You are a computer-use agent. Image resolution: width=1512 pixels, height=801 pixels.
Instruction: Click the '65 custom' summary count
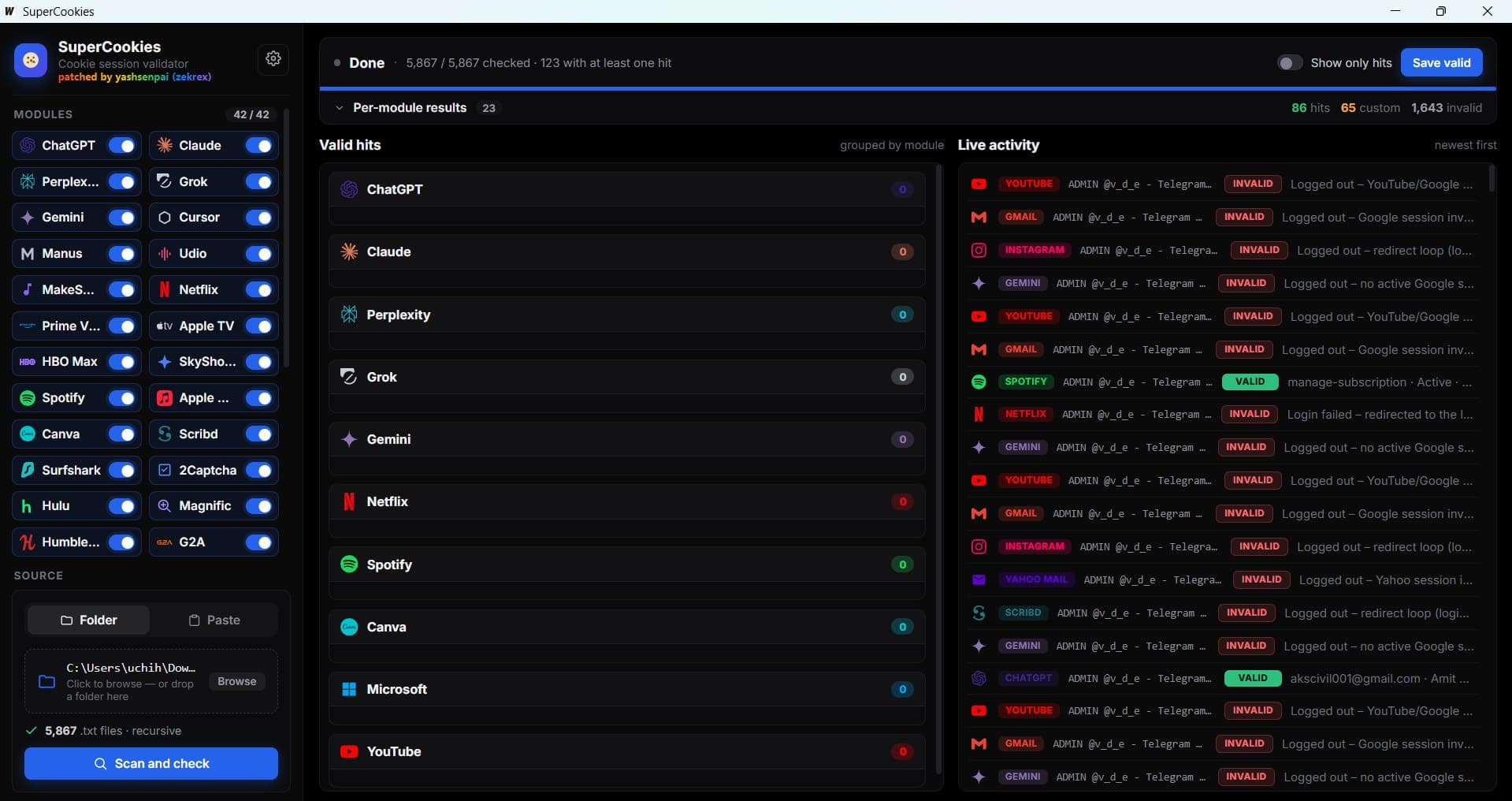1370,108
